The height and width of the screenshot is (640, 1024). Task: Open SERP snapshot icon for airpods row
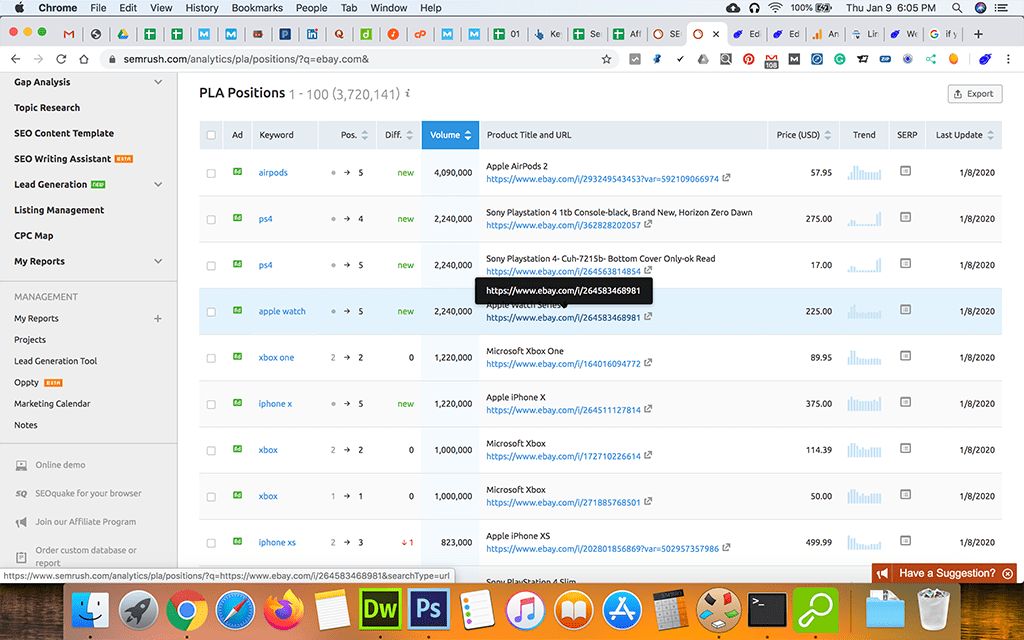[905, 171]
